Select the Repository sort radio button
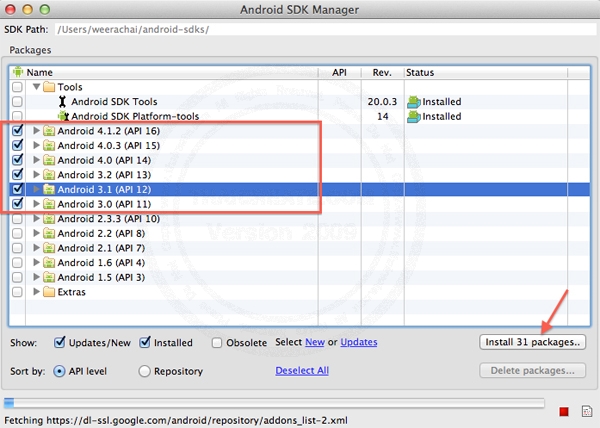The width and height of the screenshot is (600, 428). [144, 371]
